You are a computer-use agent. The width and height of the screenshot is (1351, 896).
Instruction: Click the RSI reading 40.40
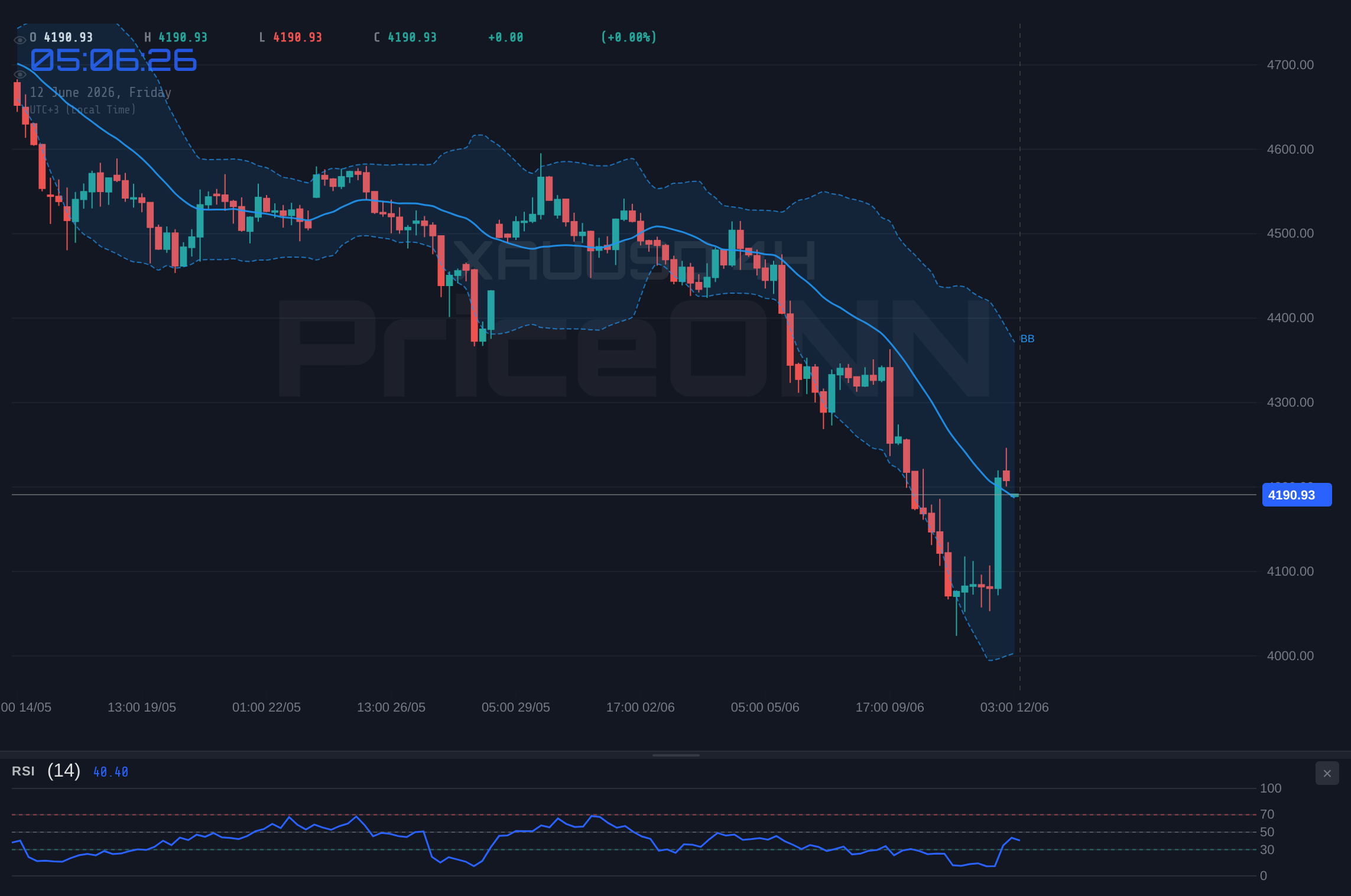click(x=111, y=772)
